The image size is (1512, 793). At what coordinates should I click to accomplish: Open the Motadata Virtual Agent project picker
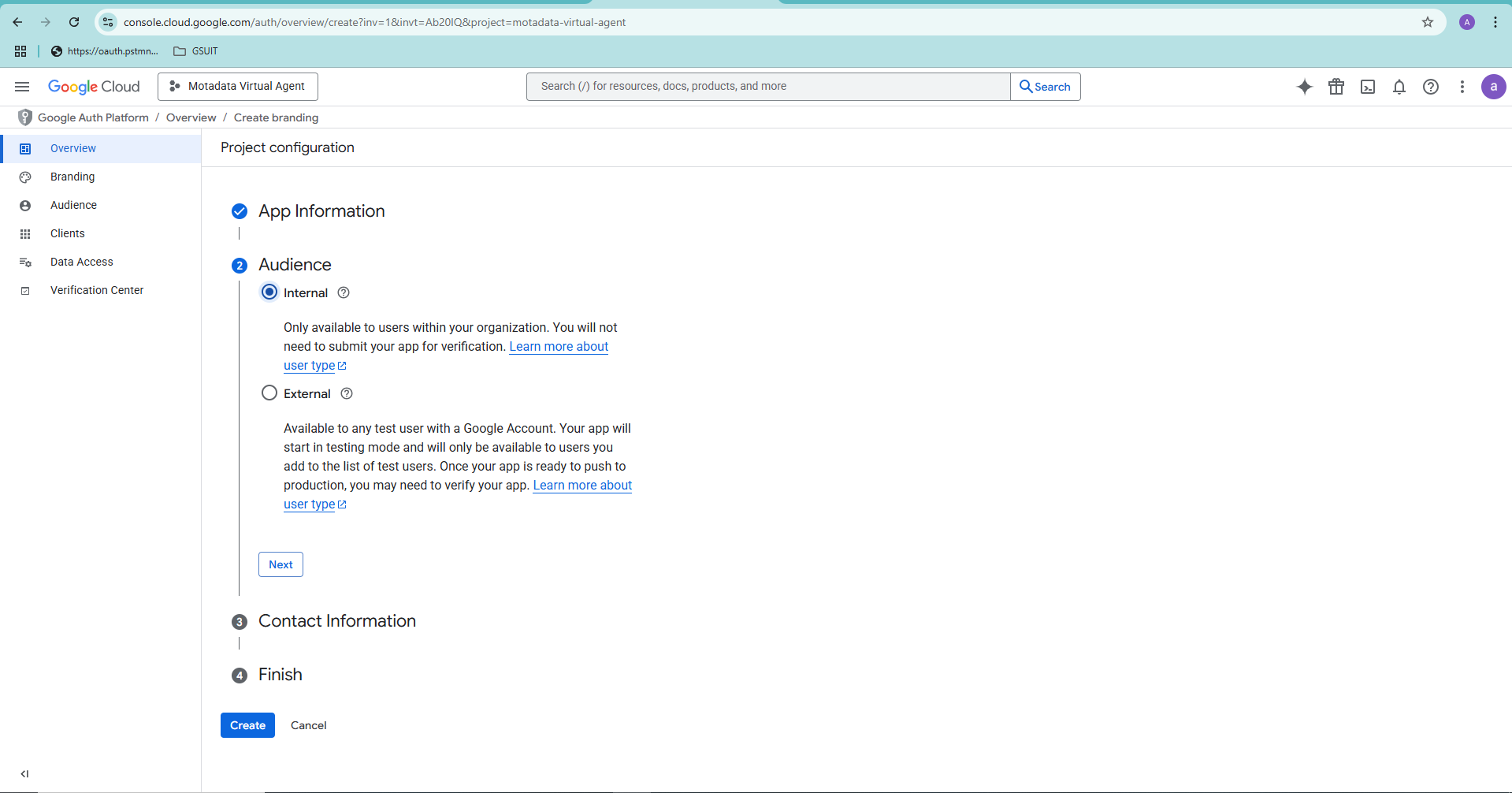click(237, 86)
